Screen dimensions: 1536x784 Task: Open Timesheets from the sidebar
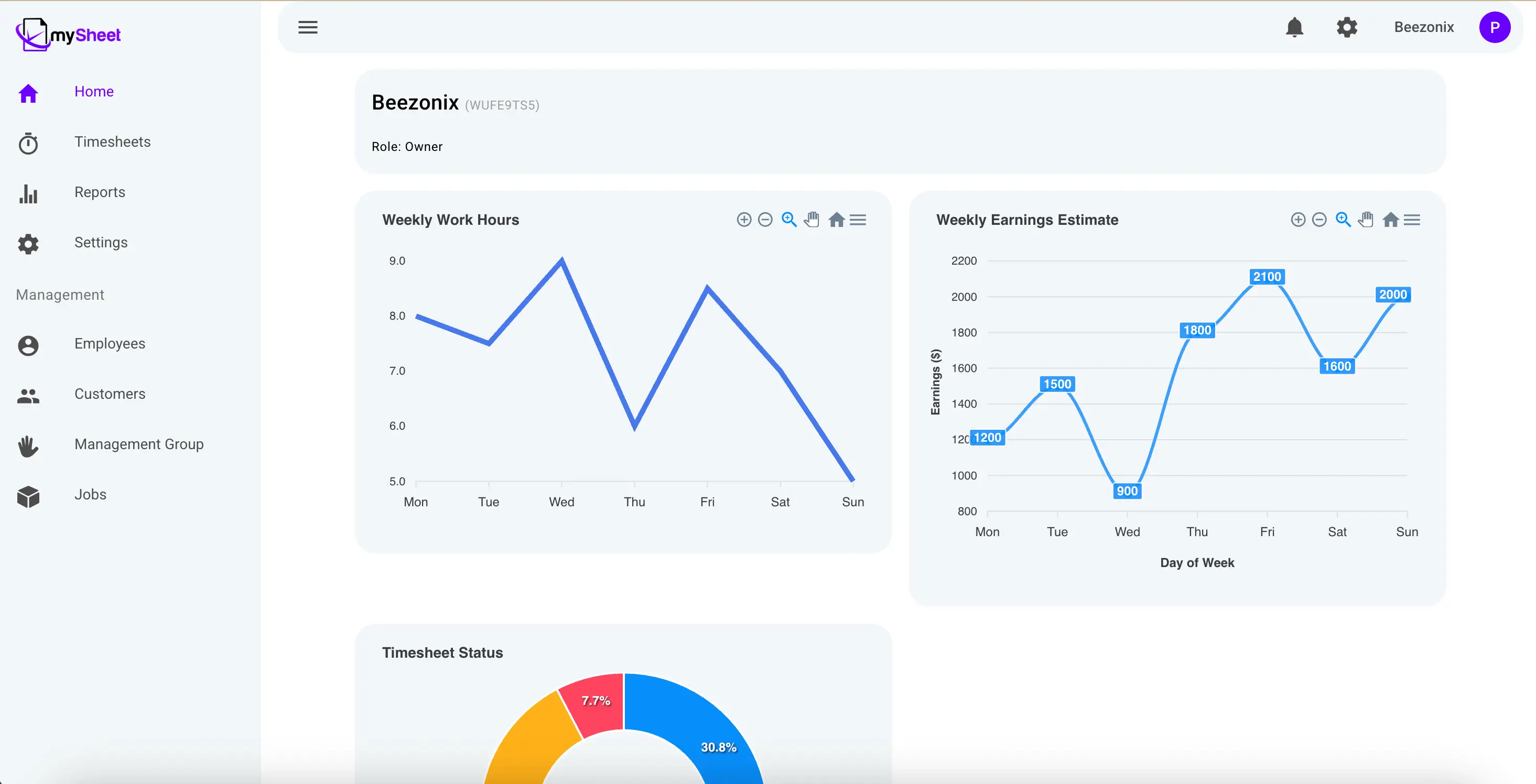[x=112, y=142]
